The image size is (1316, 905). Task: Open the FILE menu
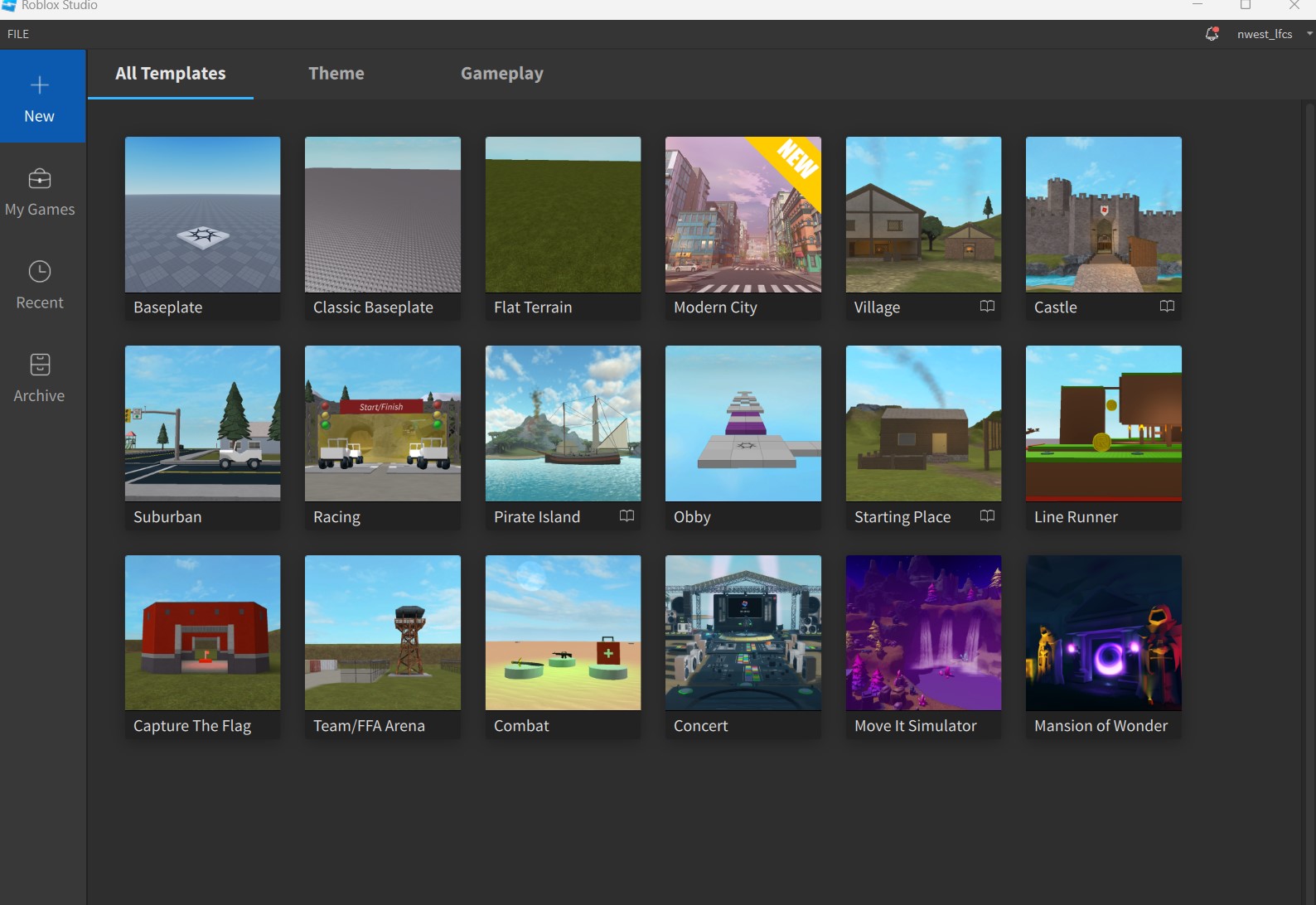[x=18, y=34]
